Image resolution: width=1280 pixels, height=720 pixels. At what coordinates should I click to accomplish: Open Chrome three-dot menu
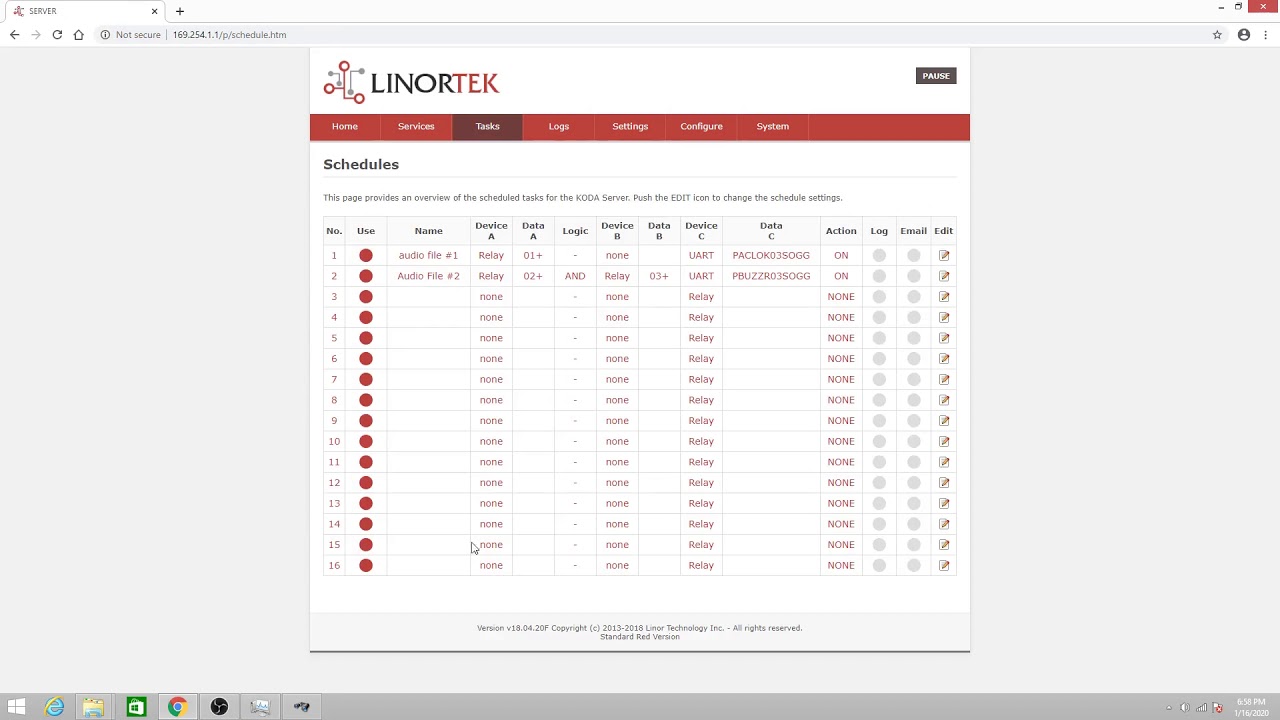point(1266,34)
